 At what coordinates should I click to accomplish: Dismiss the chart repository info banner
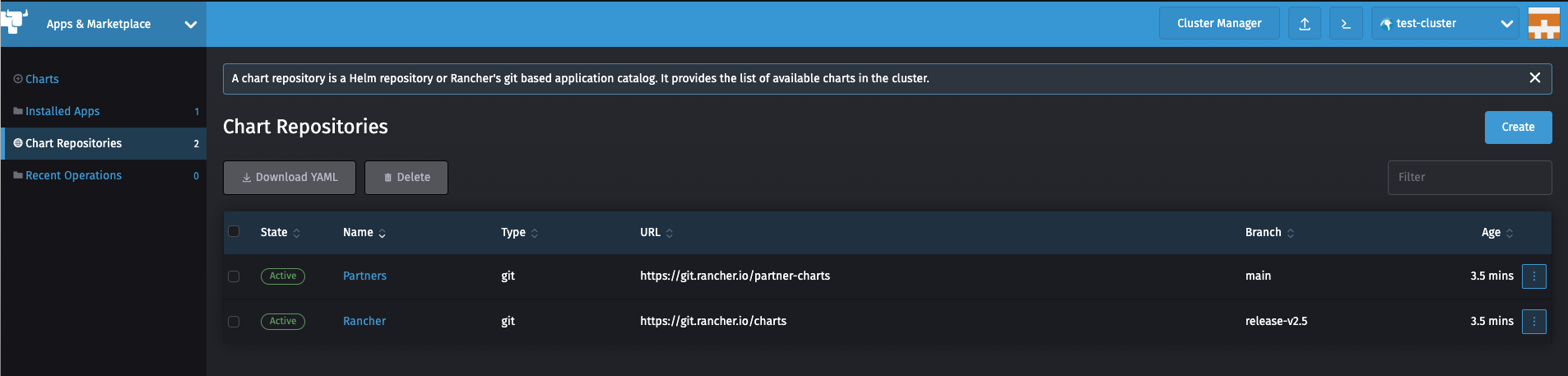tap(1534, 78)
